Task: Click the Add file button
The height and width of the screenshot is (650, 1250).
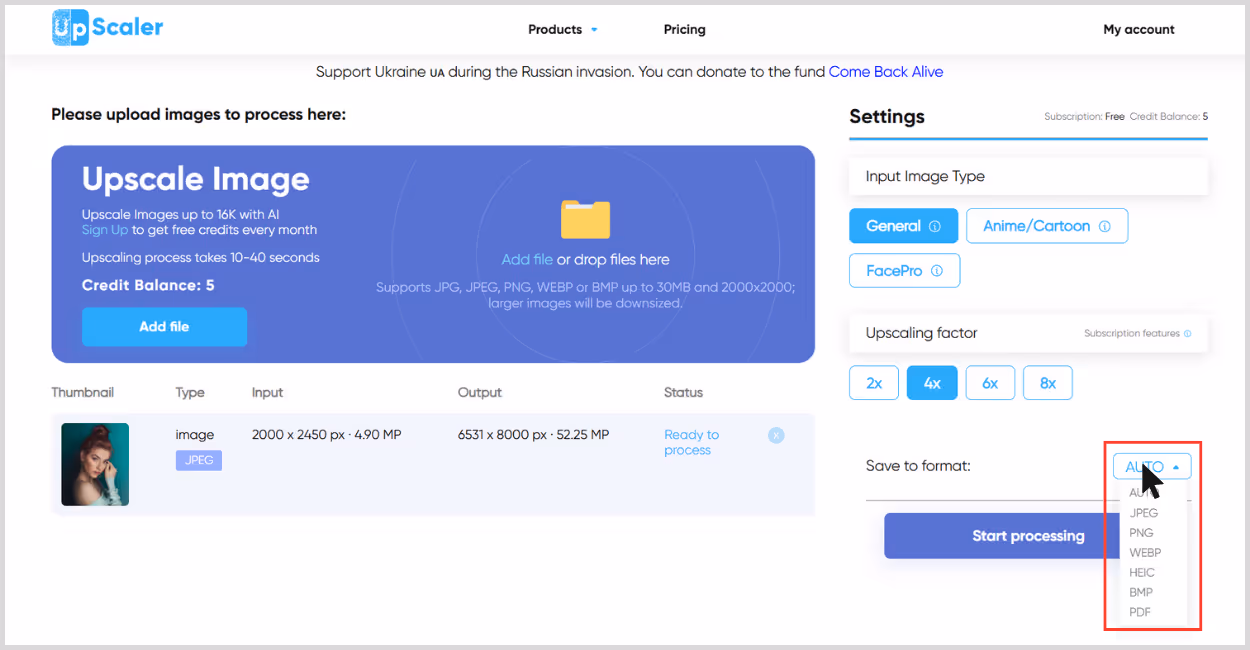Action: point(164,327)
